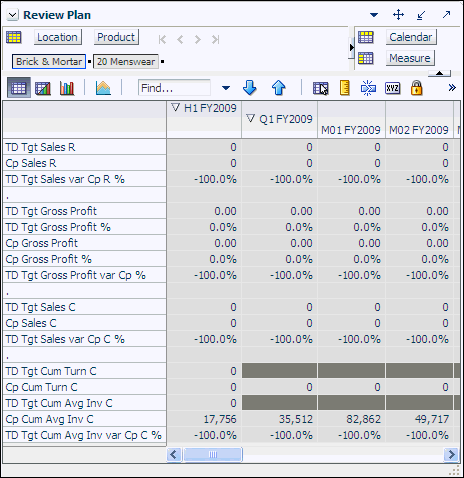This screenshot has width=464, height=478.
Task: Click the minimize arrow pointing down-left
Action: pyautogui.click(x=421, y=15)
